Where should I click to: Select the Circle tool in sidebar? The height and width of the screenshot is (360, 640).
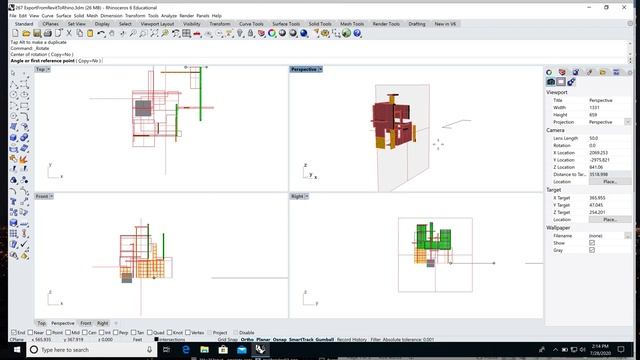pos(13,95)
